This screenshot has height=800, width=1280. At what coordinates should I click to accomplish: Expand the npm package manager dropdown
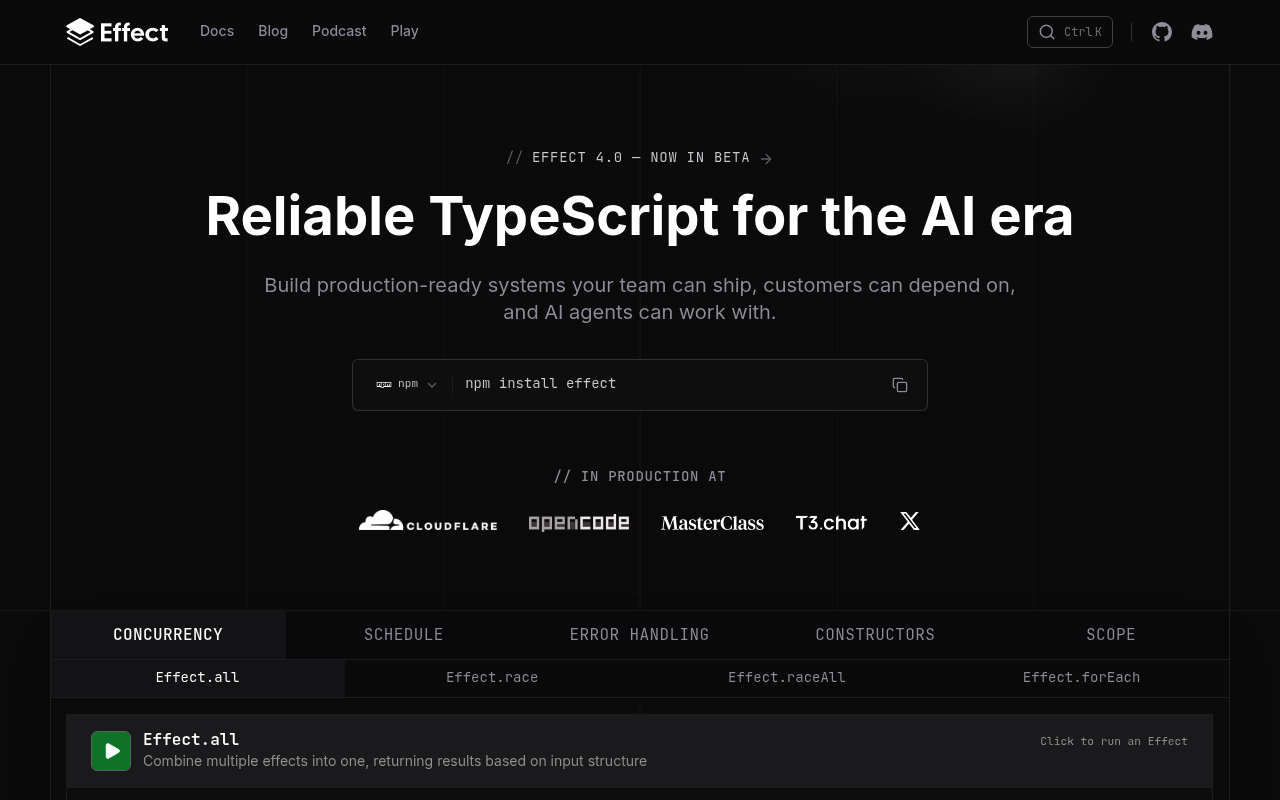pos(407,384)
